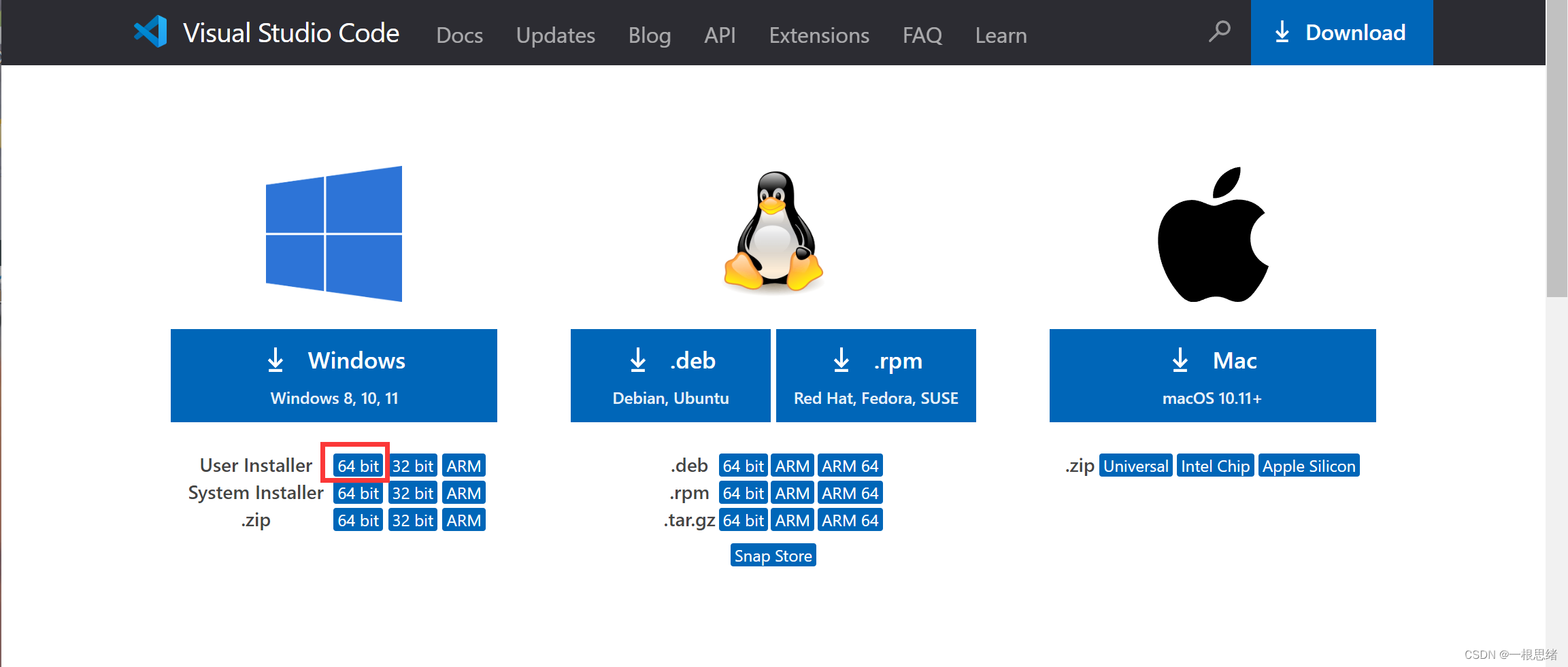Screen dimensions: 1568x667
Task: Select Mac .zip Universal
Action: [x=1136, y=466]
